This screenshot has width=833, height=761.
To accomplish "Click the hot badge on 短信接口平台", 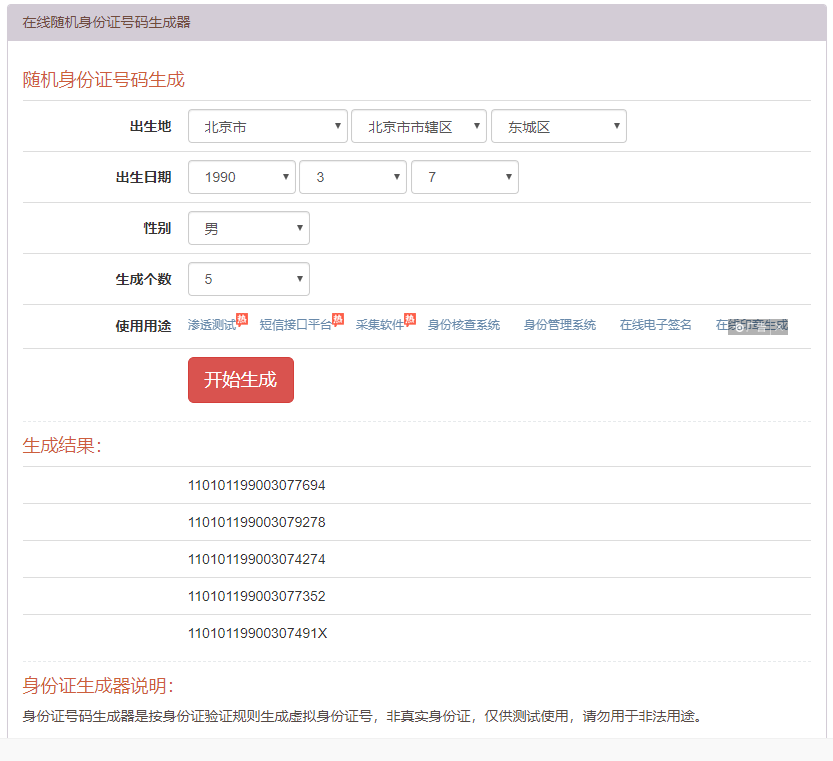I will pyautogui.click(x=338, y=319).
